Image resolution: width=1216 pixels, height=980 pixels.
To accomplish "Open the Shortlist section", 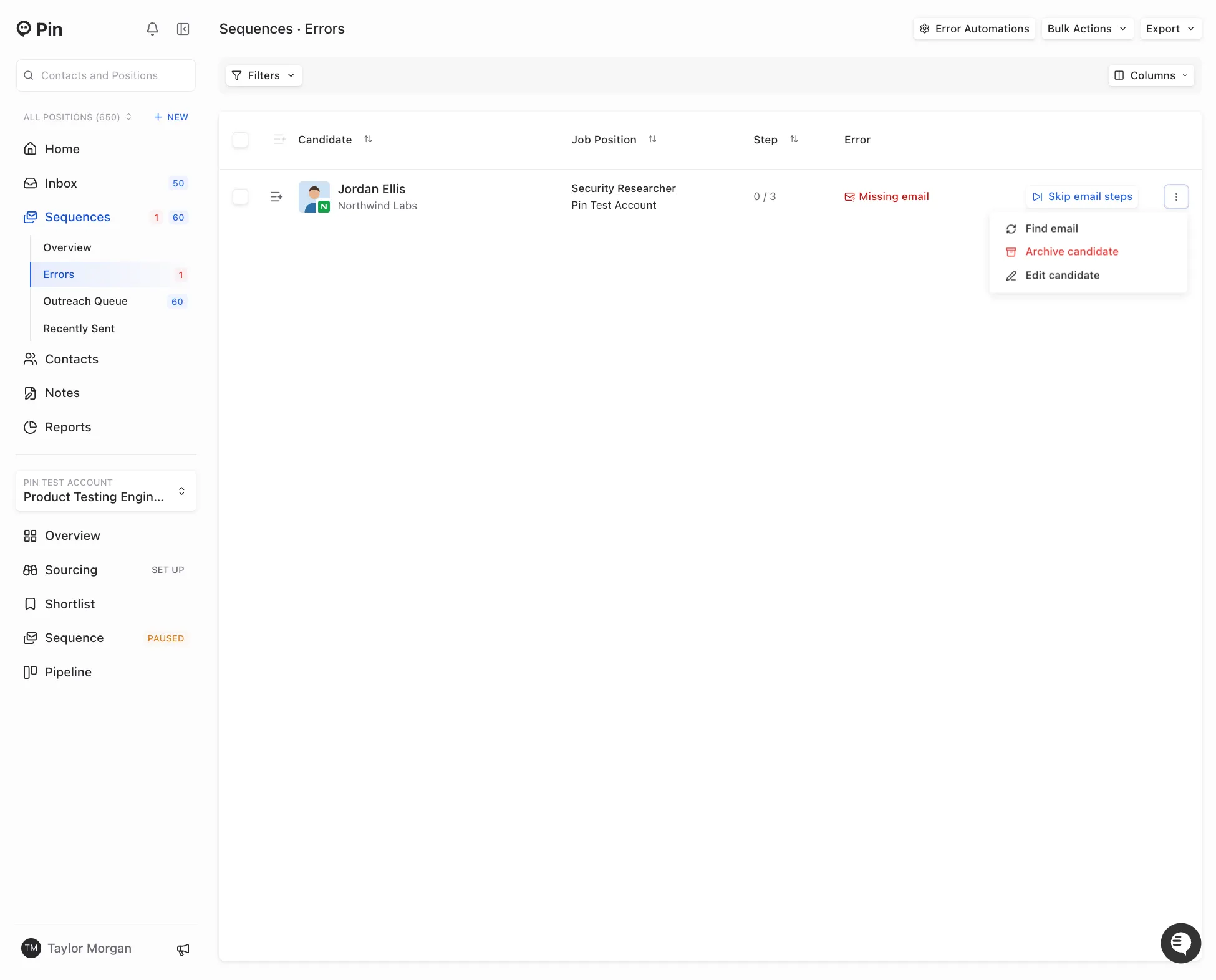I will pyautogui.click(x=106, y=604).
